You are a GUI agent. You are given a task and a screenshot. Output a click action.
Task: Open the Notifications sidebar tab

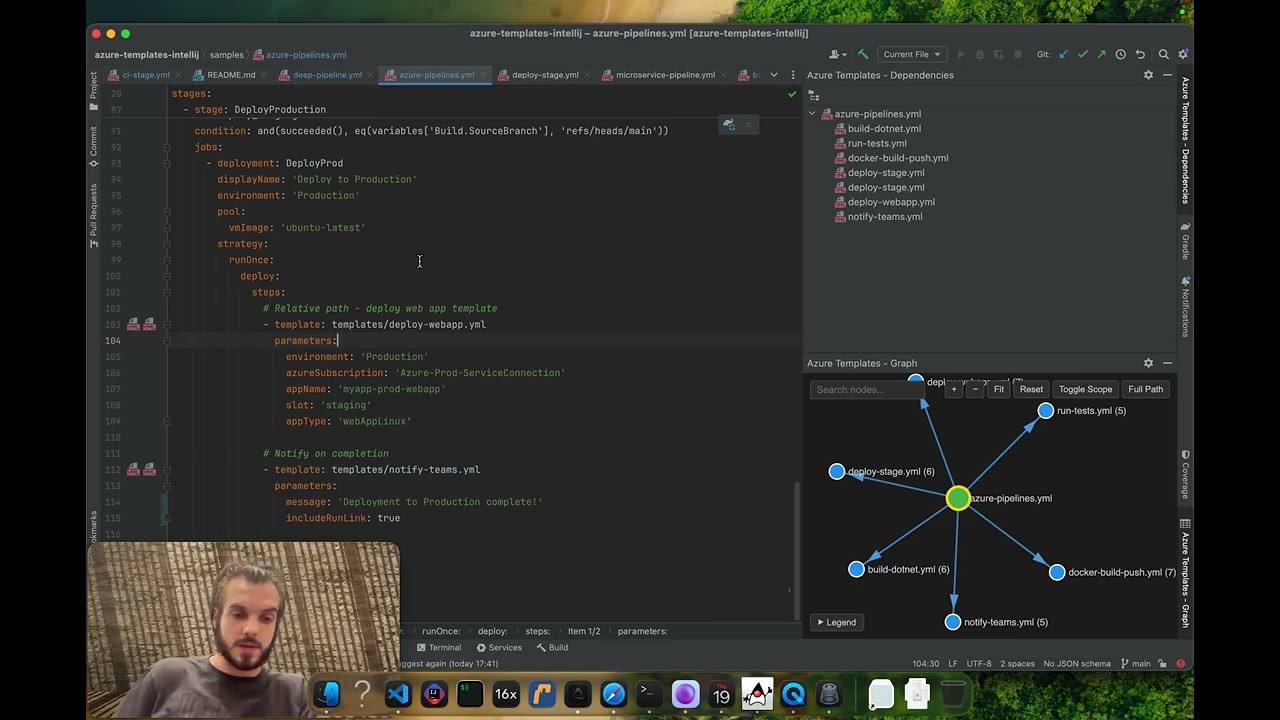coord(1185,306)
